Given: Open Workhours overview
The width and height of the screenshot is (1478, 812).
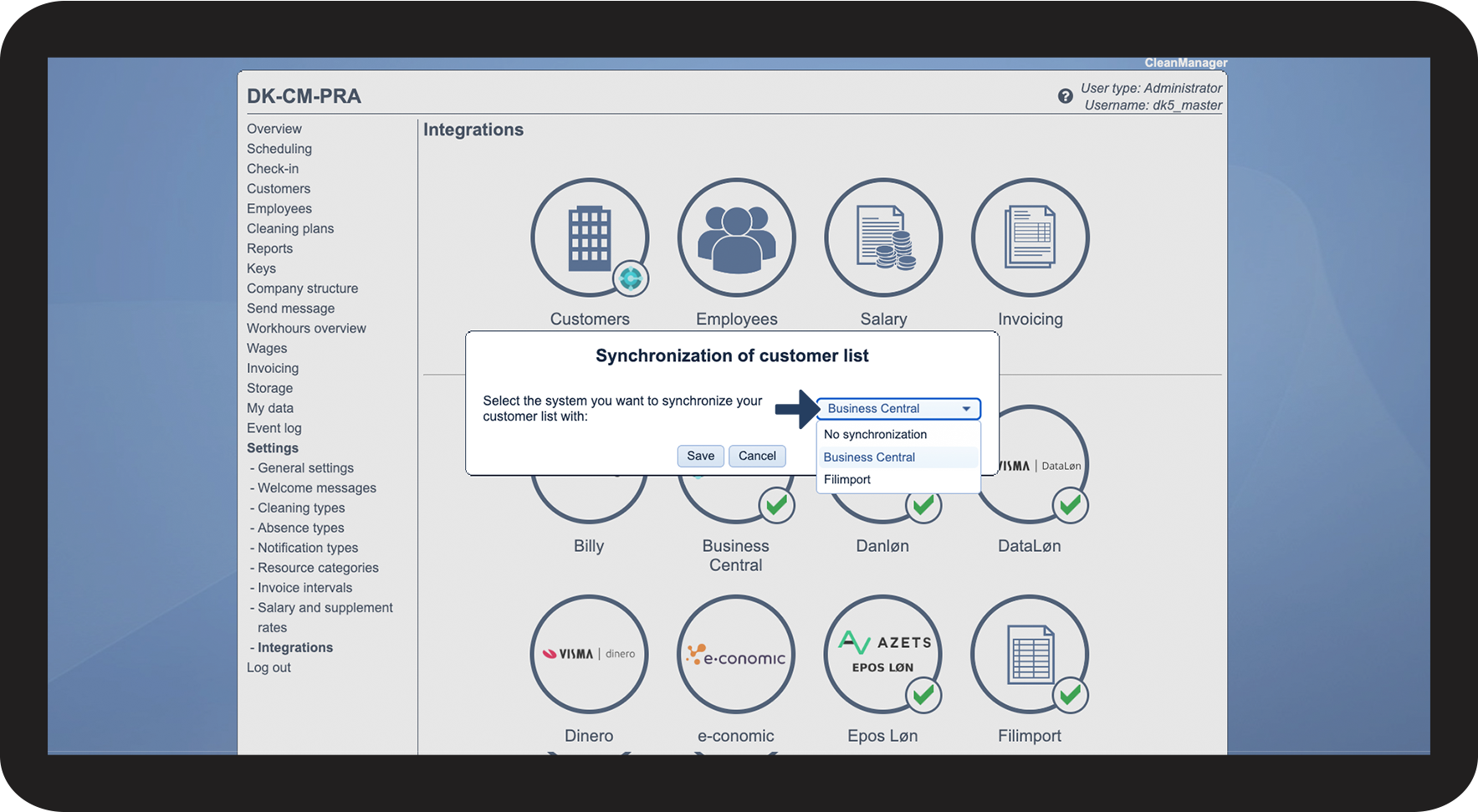Looking at the screenshot, I should [306, 329].
